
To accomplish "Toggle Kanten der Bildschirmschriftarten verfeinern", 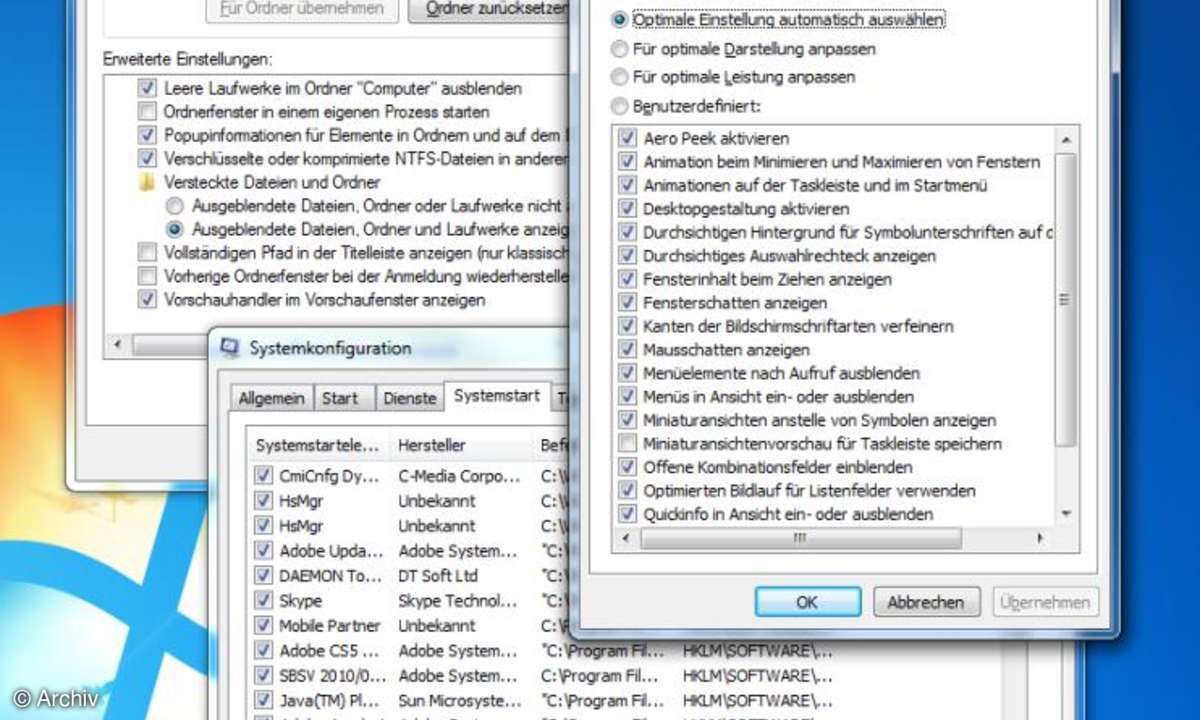I will [627, 326].
